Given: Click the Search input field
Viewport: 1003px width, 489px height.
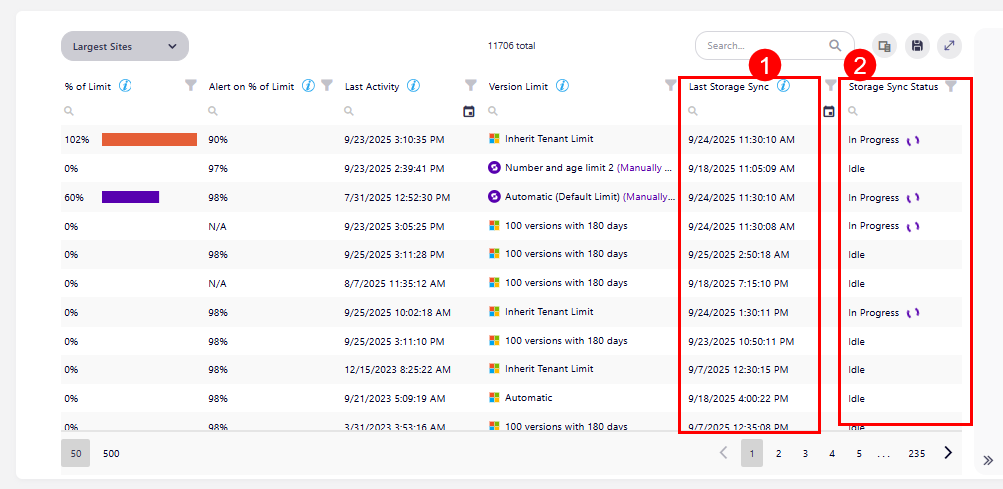Looking at the screenshot, I should 764,46.
